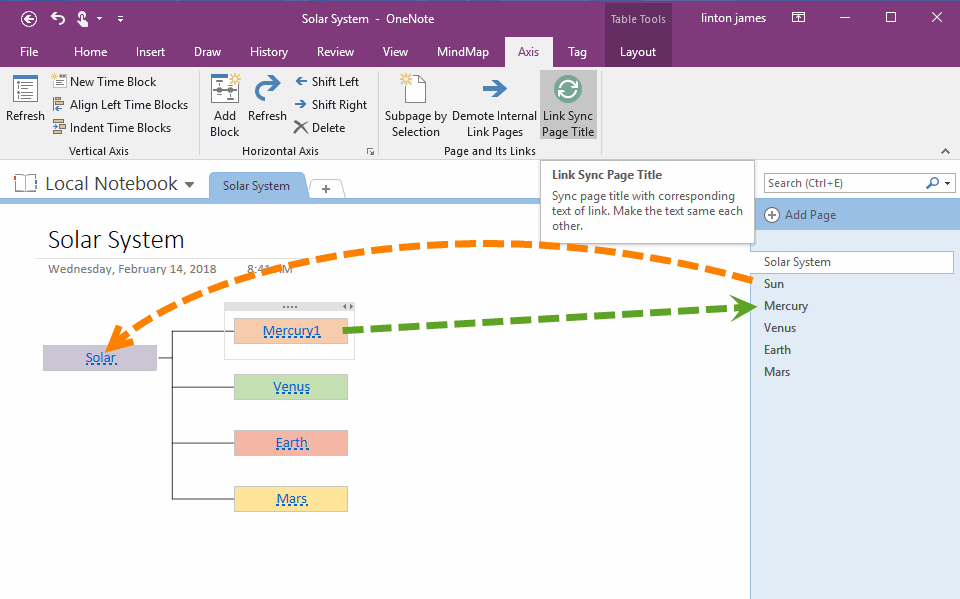The height and width of the screenshot is (599, 960).
Task: Open the Table Tools Layout tab
Action: pyautogui.click(x=637, y=52)
